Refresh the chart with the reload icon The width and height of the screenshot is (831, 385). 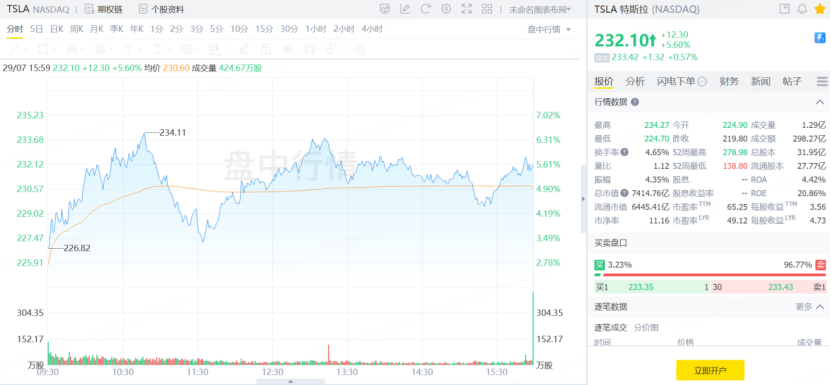pyautogui.click(x=426, y=8)
